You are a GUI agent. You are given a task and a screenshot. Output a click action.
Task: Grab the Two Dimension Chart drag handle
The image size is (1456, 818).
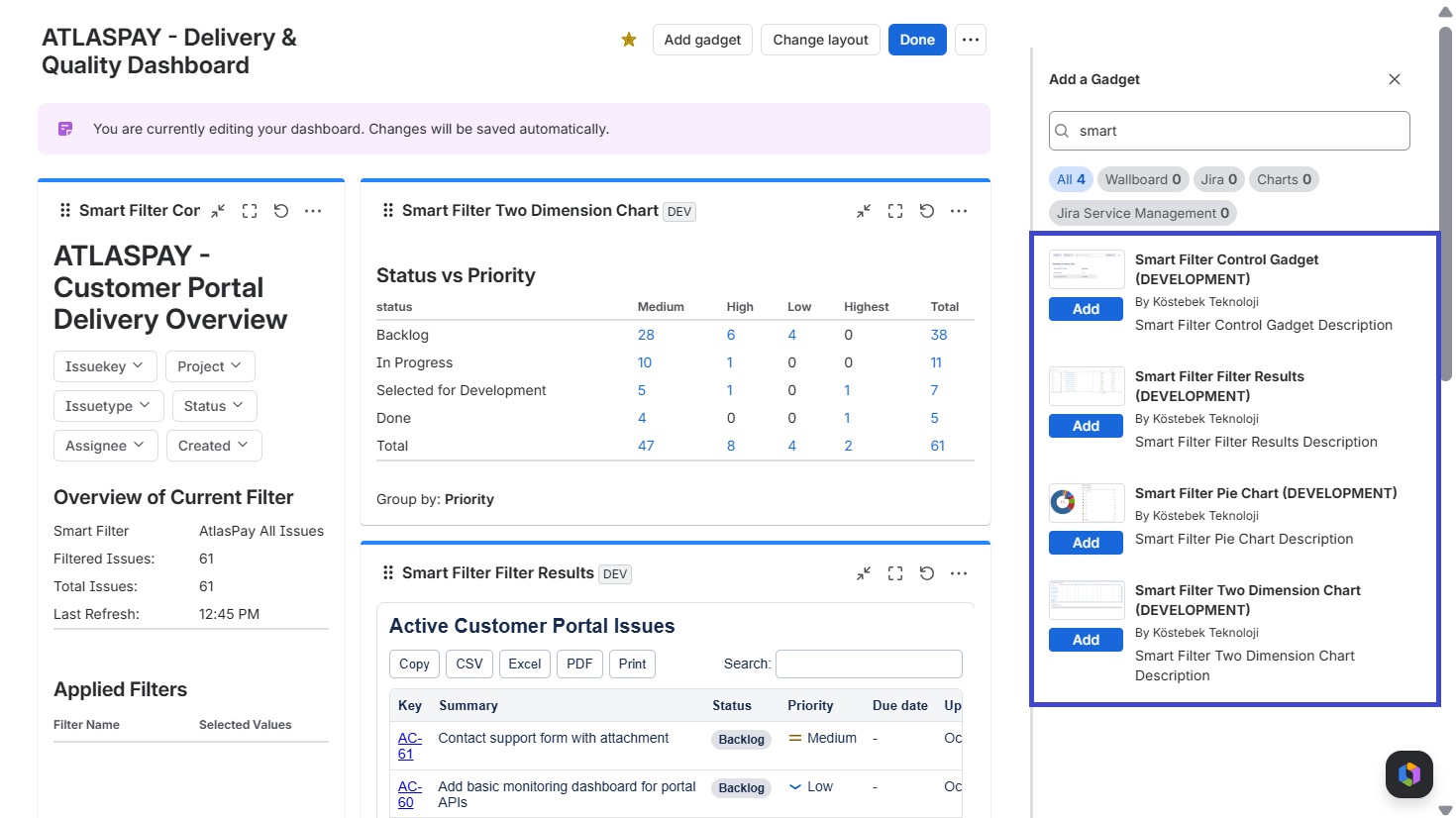388,210
